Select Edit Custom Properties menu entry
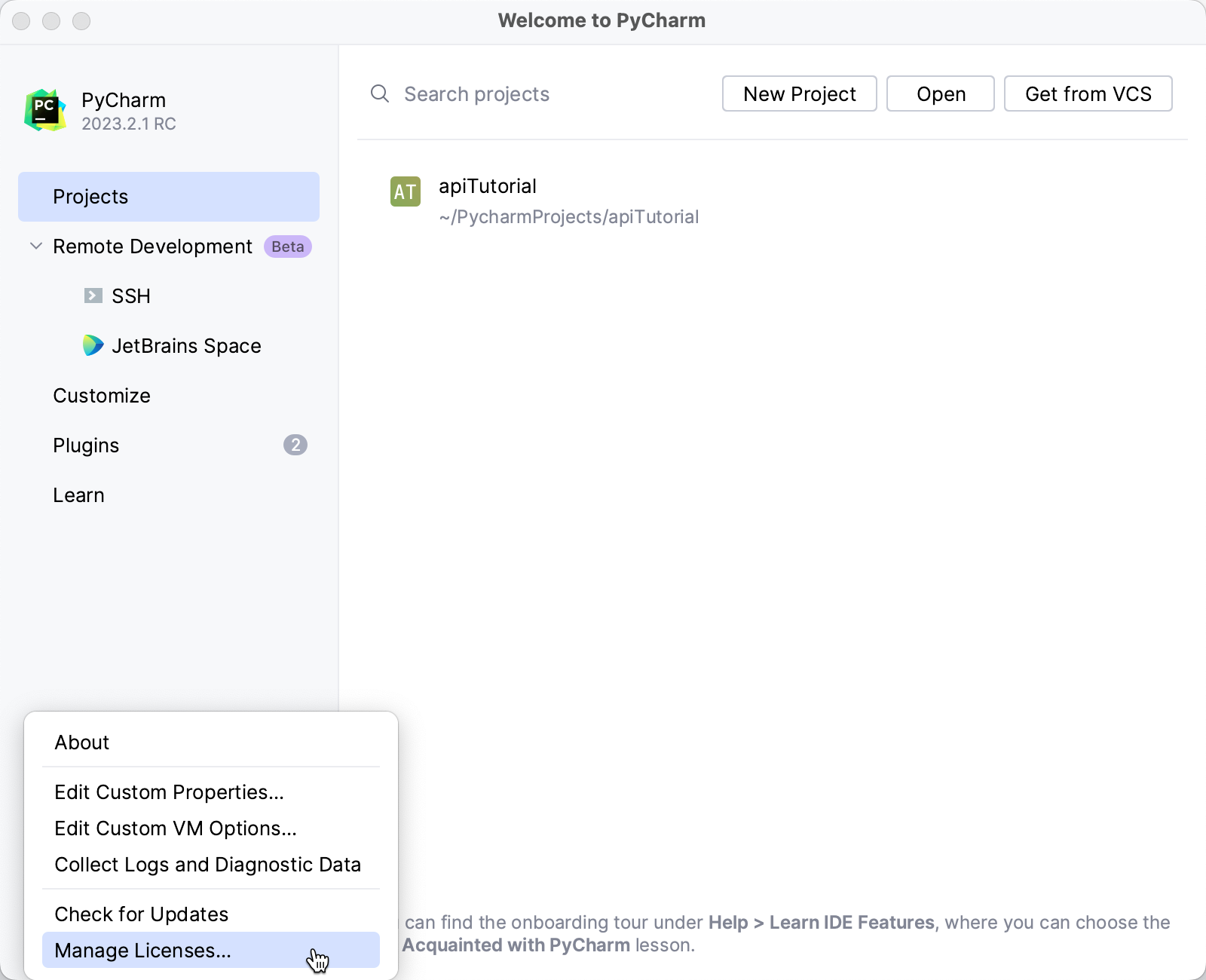The width and height of the screenshot is (1206, 980). [x=168, y=792]
